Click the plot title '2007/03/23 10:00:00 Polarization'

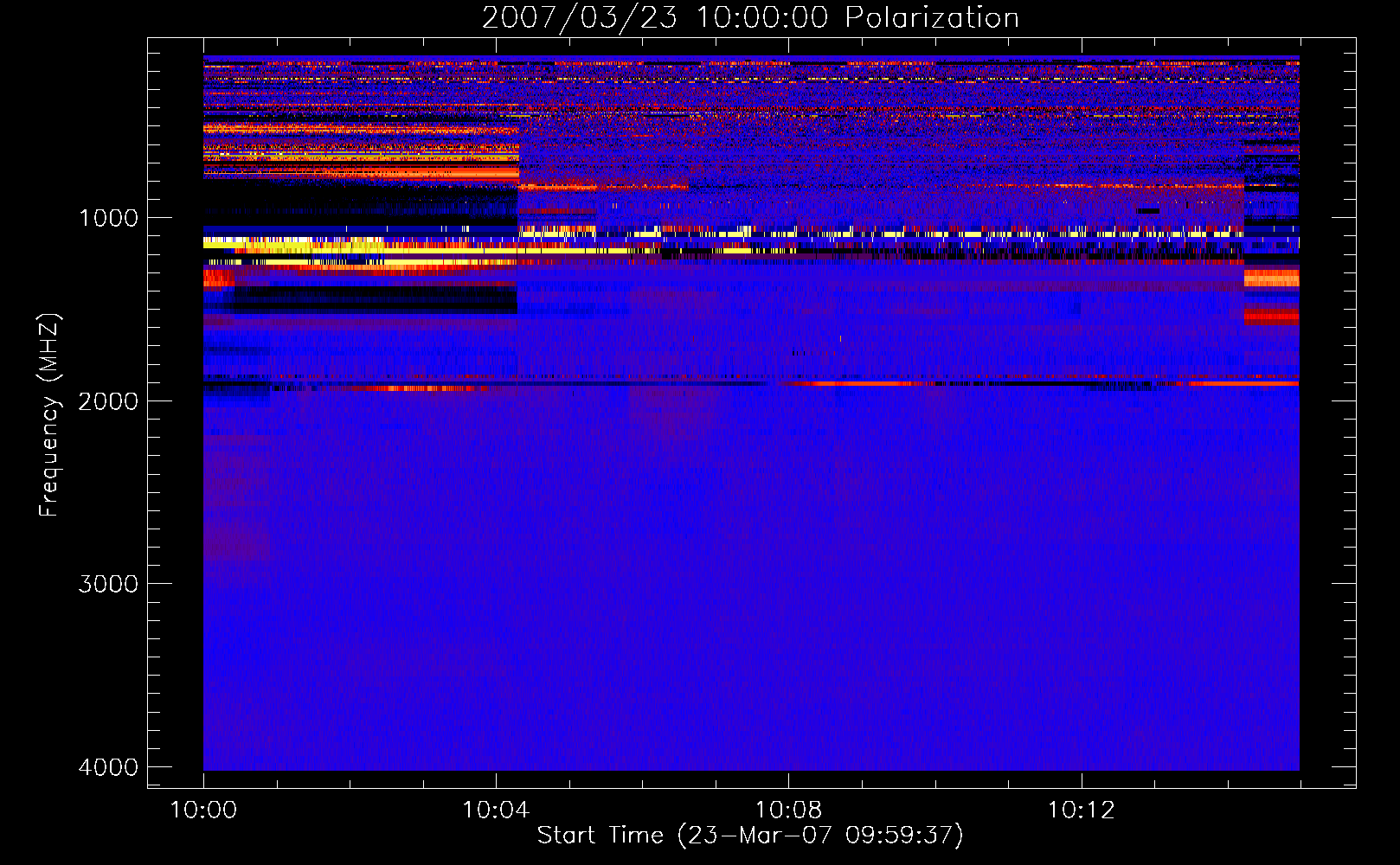pyautogui.click(x=750, y=17)
